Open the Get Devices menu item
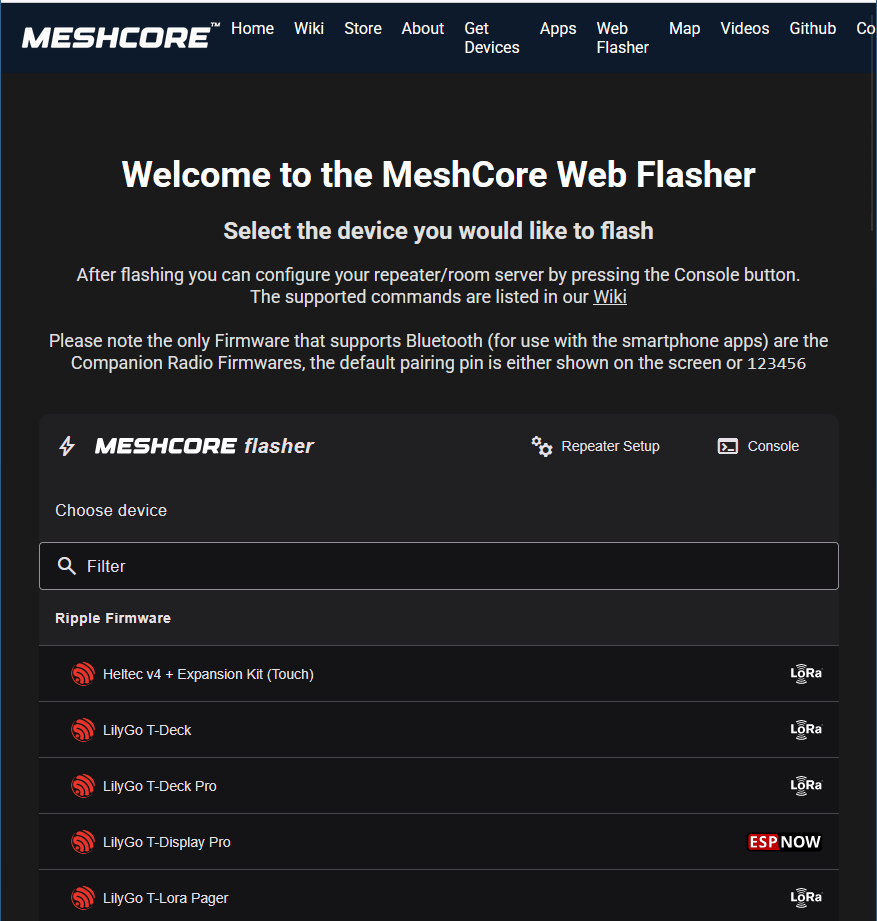The width and height of the screenshot is (877, 921). point(492,38)
